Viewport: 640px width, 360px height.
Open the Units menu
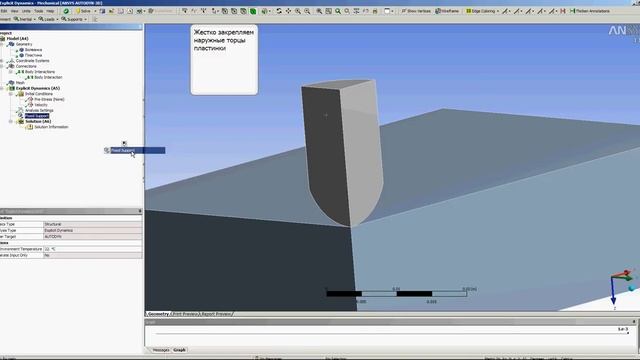(26, 11)
